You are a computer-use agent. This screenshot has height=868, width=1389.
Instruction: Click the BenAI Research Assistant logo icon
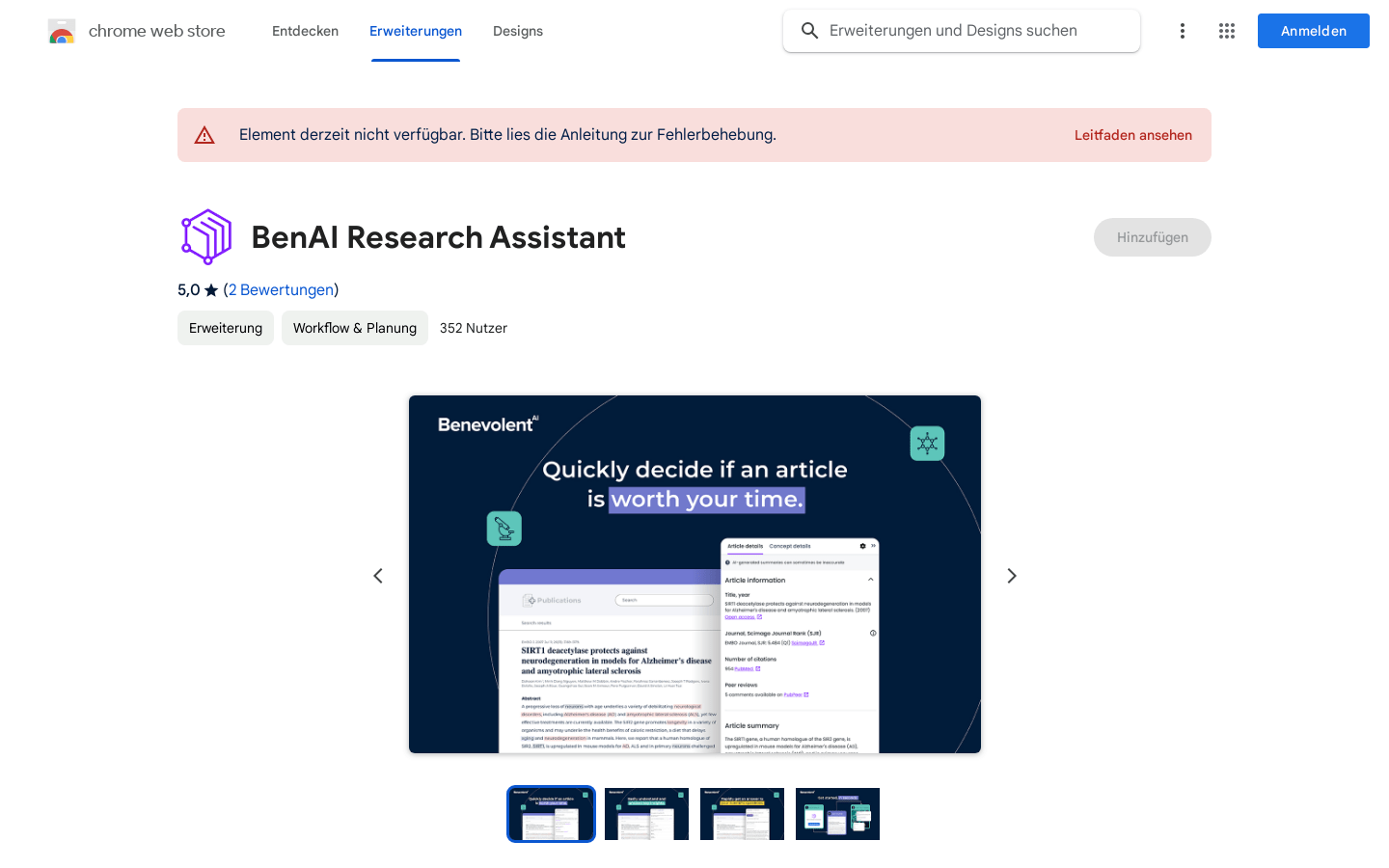[x=206, y=235]
